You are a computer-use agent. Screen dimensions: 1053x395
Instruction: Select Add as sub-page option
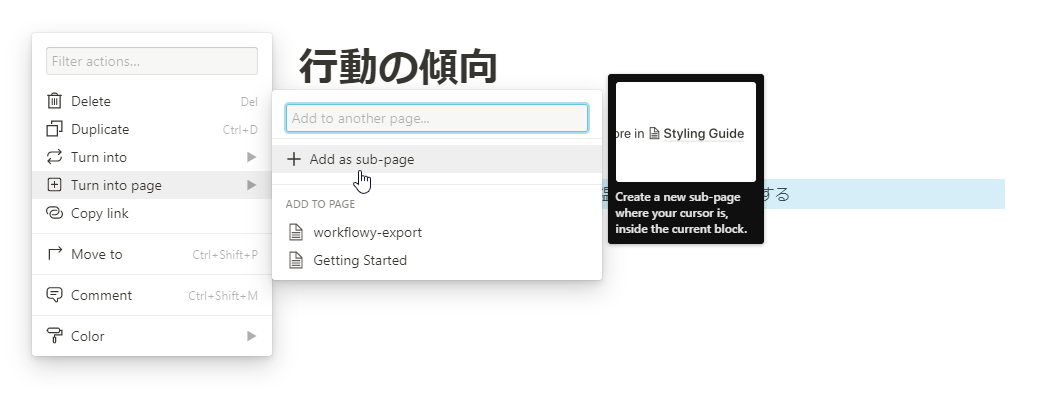(437, 159)
